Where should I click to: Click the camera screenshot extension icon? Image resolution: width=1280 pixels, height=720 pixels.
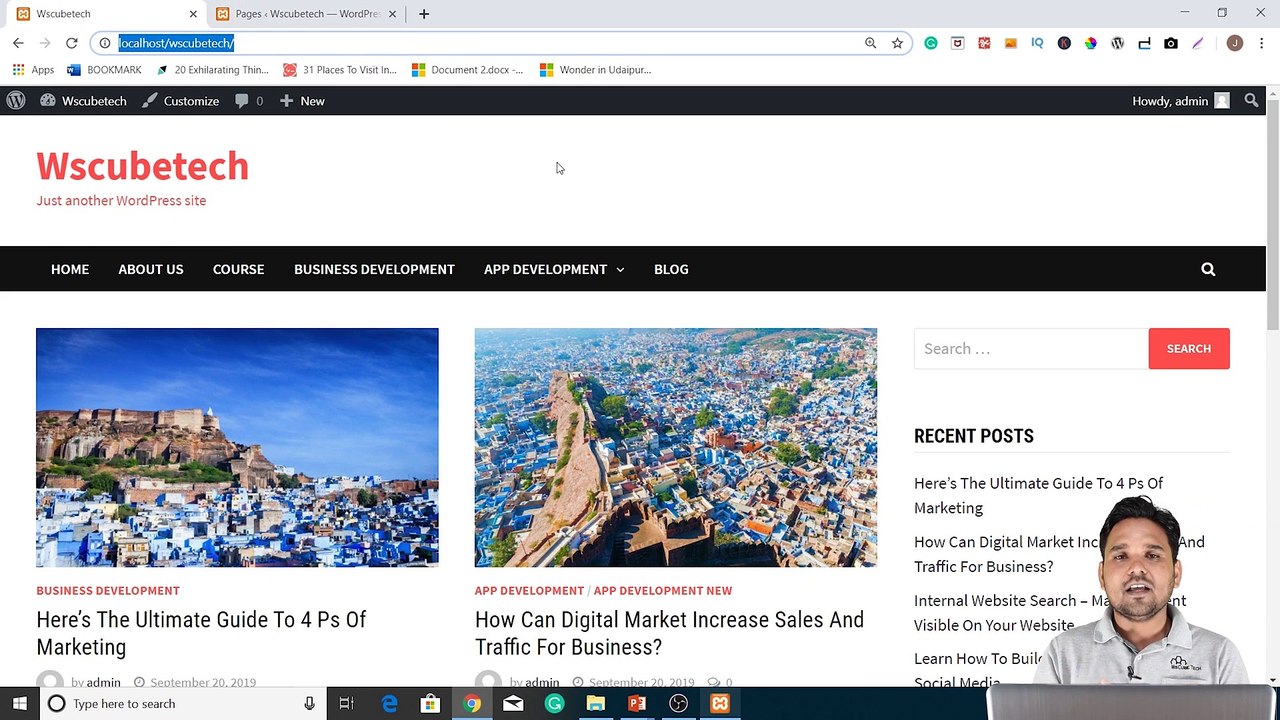tap(1171, 43)
